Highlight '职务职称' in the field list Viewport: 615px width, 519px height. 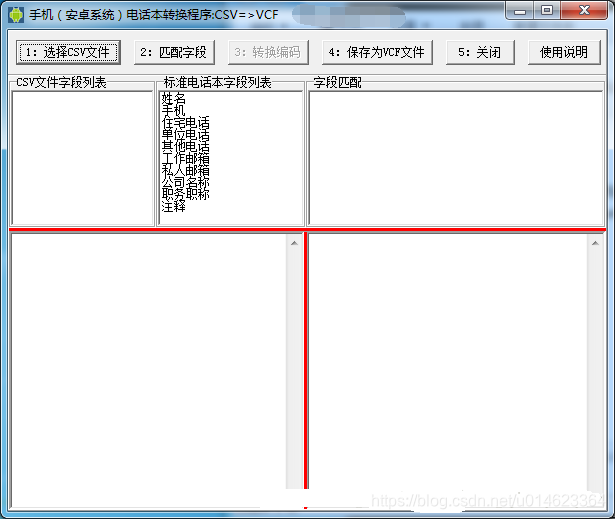[185, 194]
